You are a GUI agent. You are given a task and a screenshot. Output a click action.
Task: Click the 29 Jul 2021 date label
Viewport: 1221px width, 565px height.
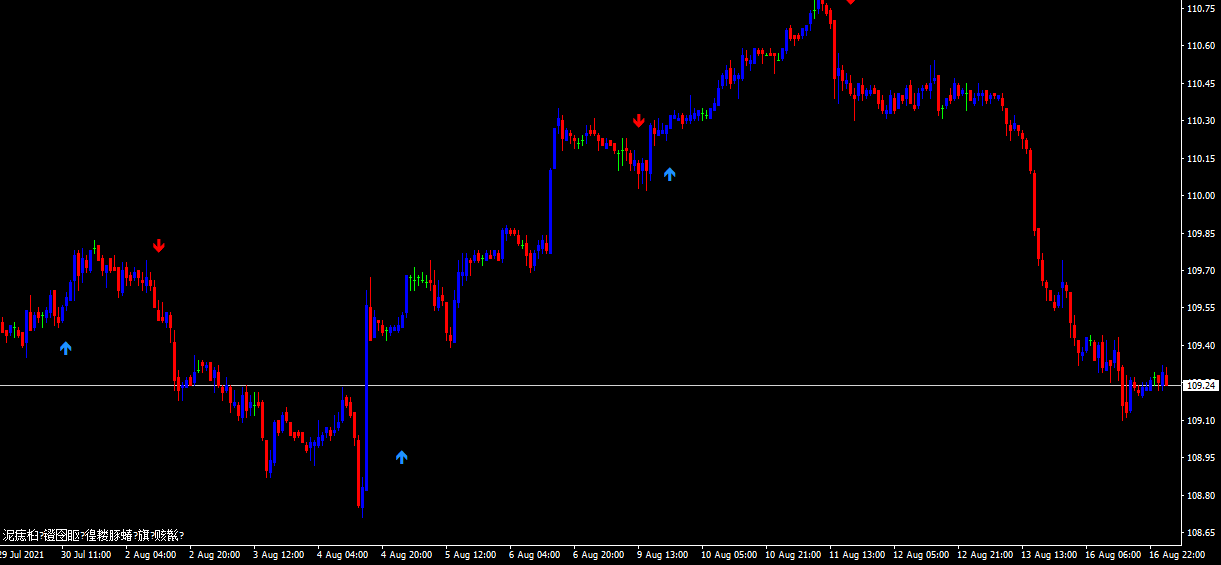22,554
